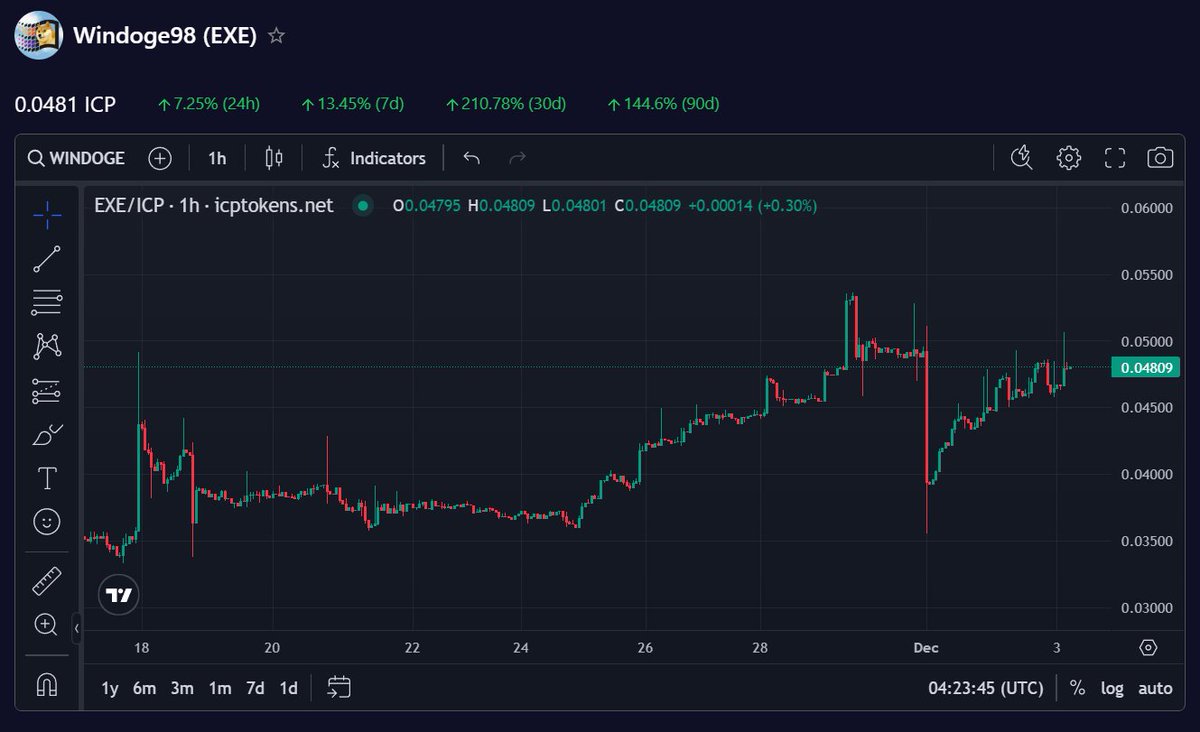
Task: Redo the last chart action
Action: tap(517, 158)
